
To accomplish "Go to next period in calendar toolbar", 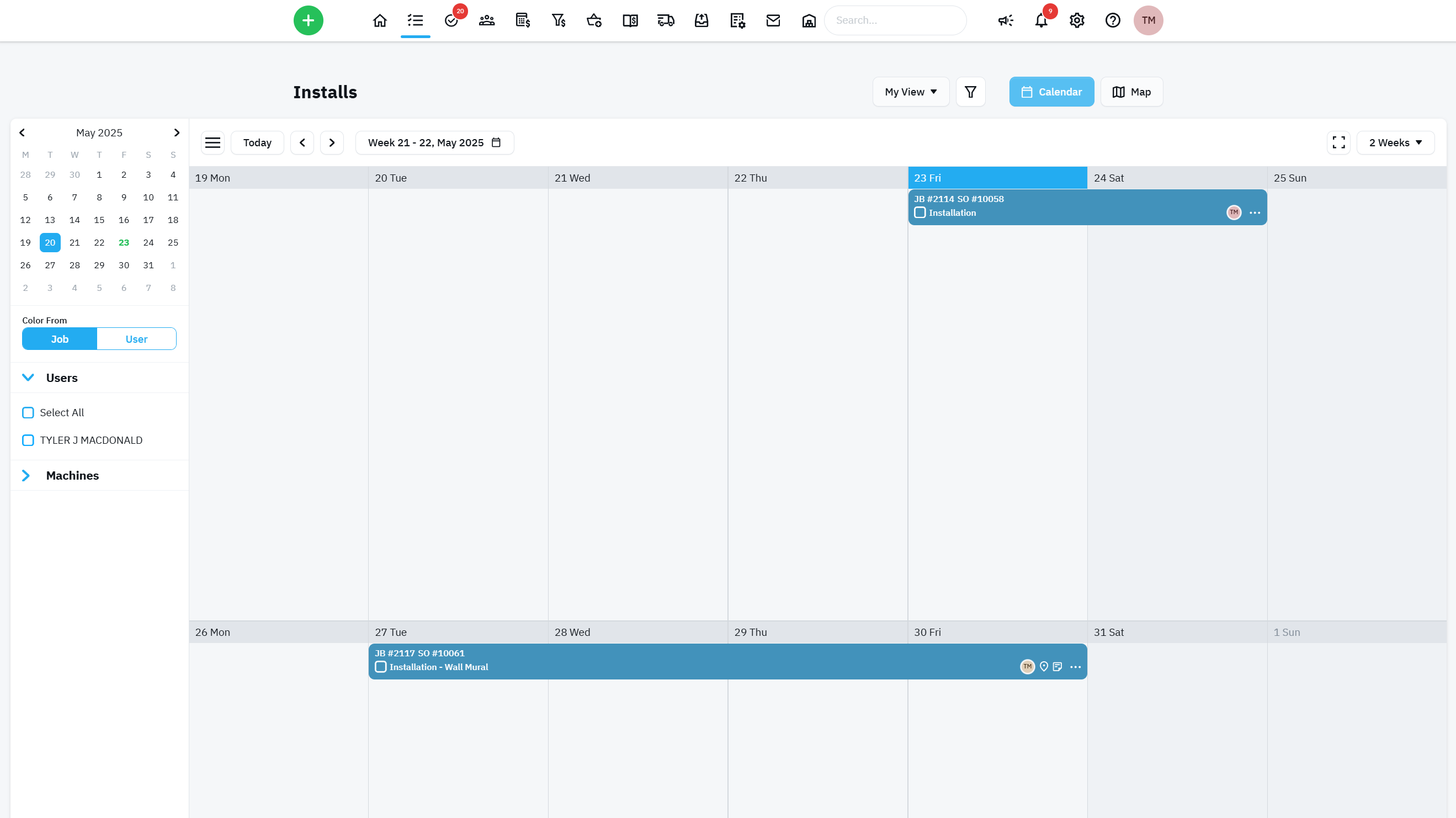I will pyautogui.click(x=332, y=142).
